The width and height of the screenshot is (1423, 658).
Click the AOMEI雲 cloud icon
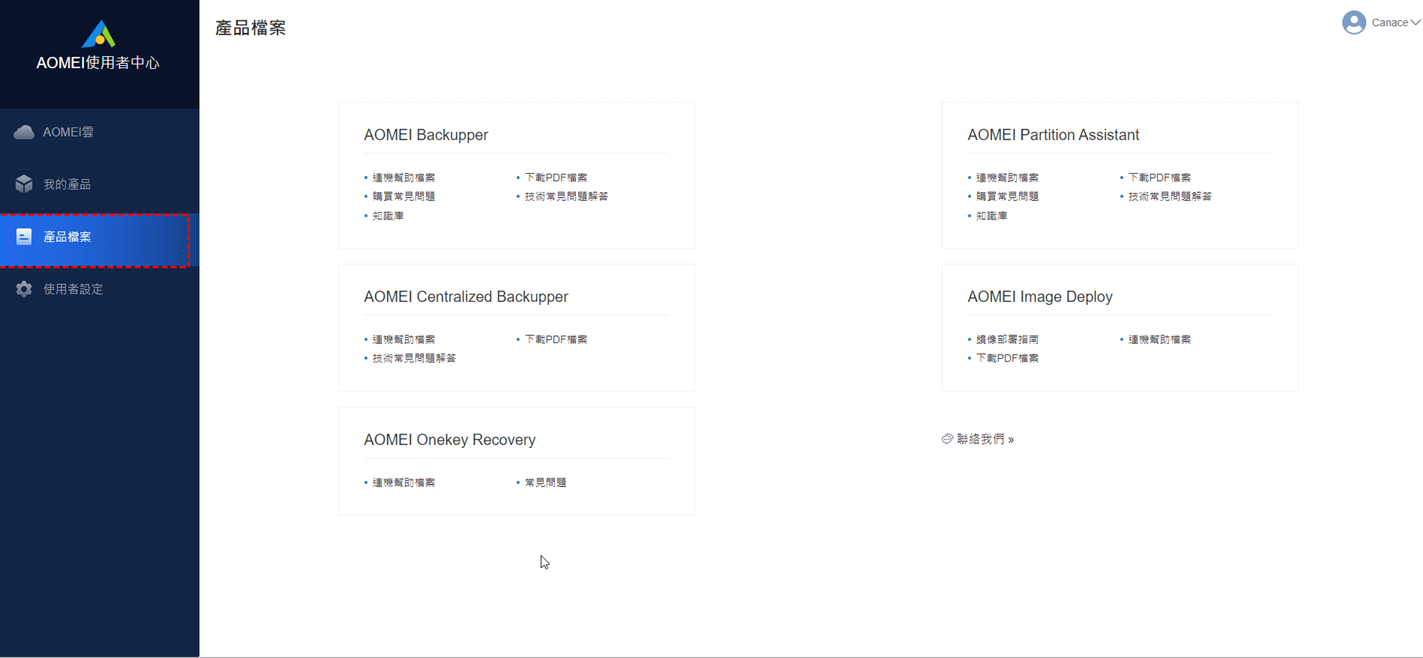click(24, 132)
